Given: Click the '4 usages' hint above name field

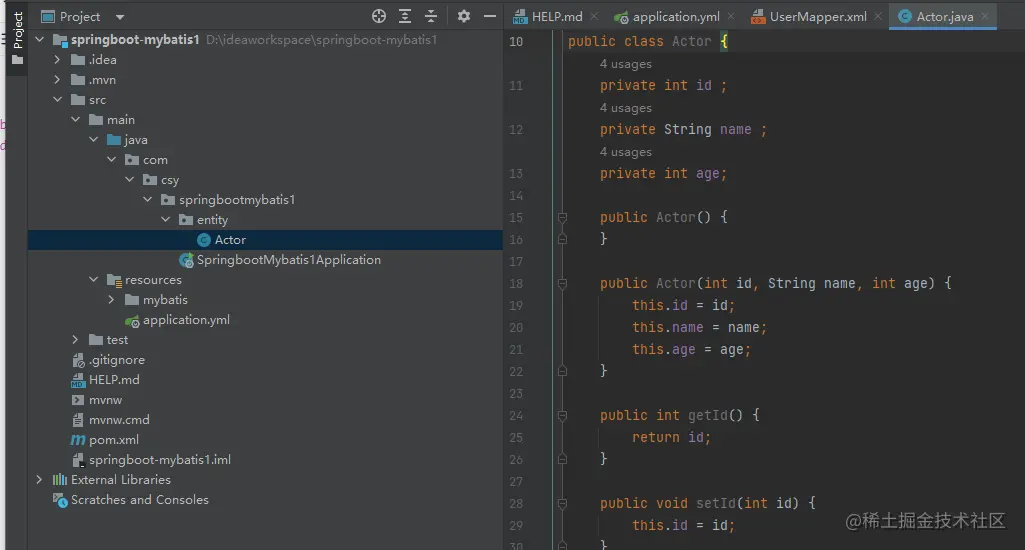Looking at the screenshot, I should pos(626,108).
